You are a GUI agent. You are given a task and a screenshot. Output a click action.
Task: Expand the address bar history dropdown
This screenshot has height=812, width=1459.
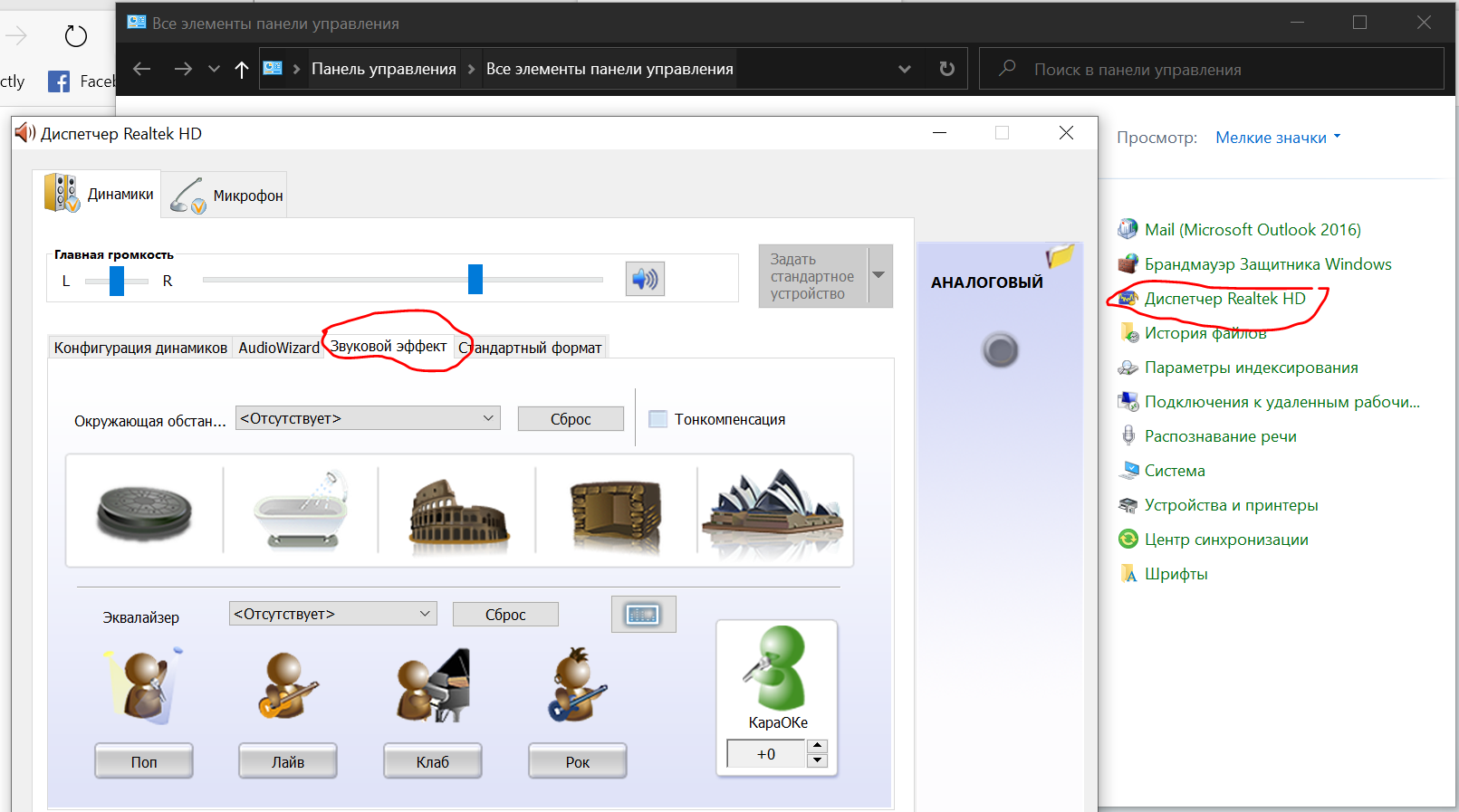click(904, 69)
